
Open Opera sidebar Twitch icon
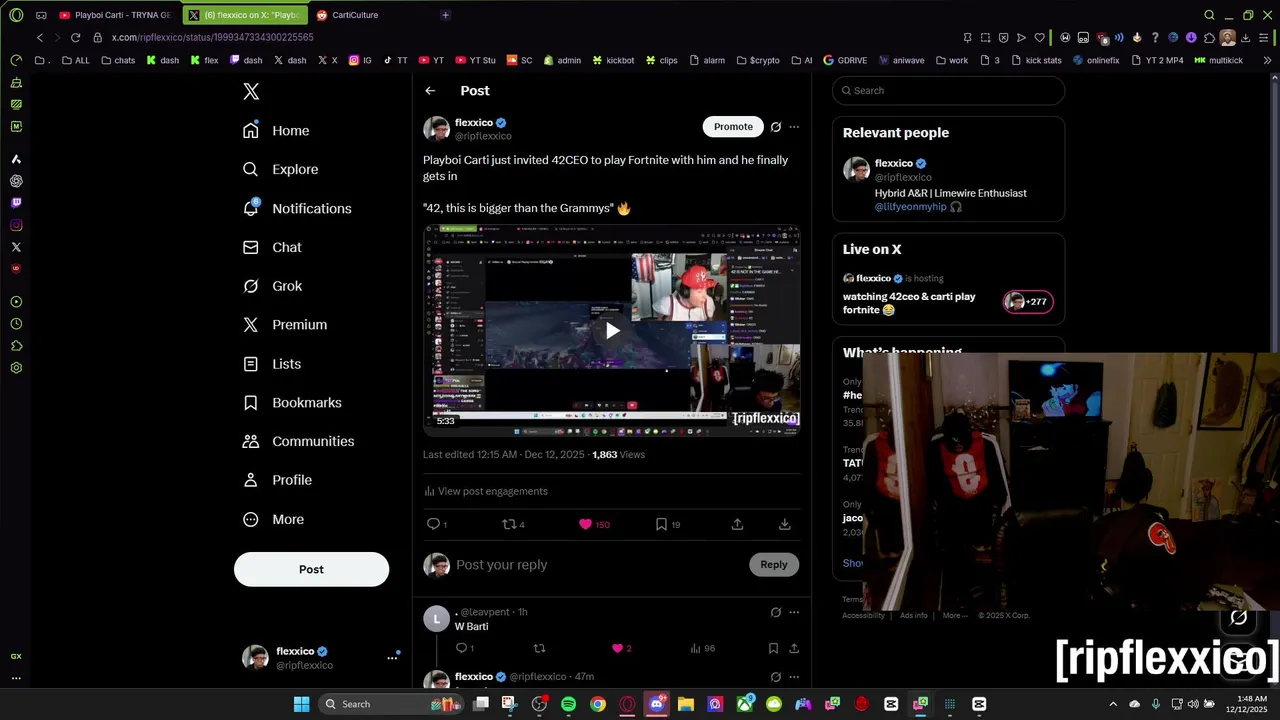pos(16,203)
